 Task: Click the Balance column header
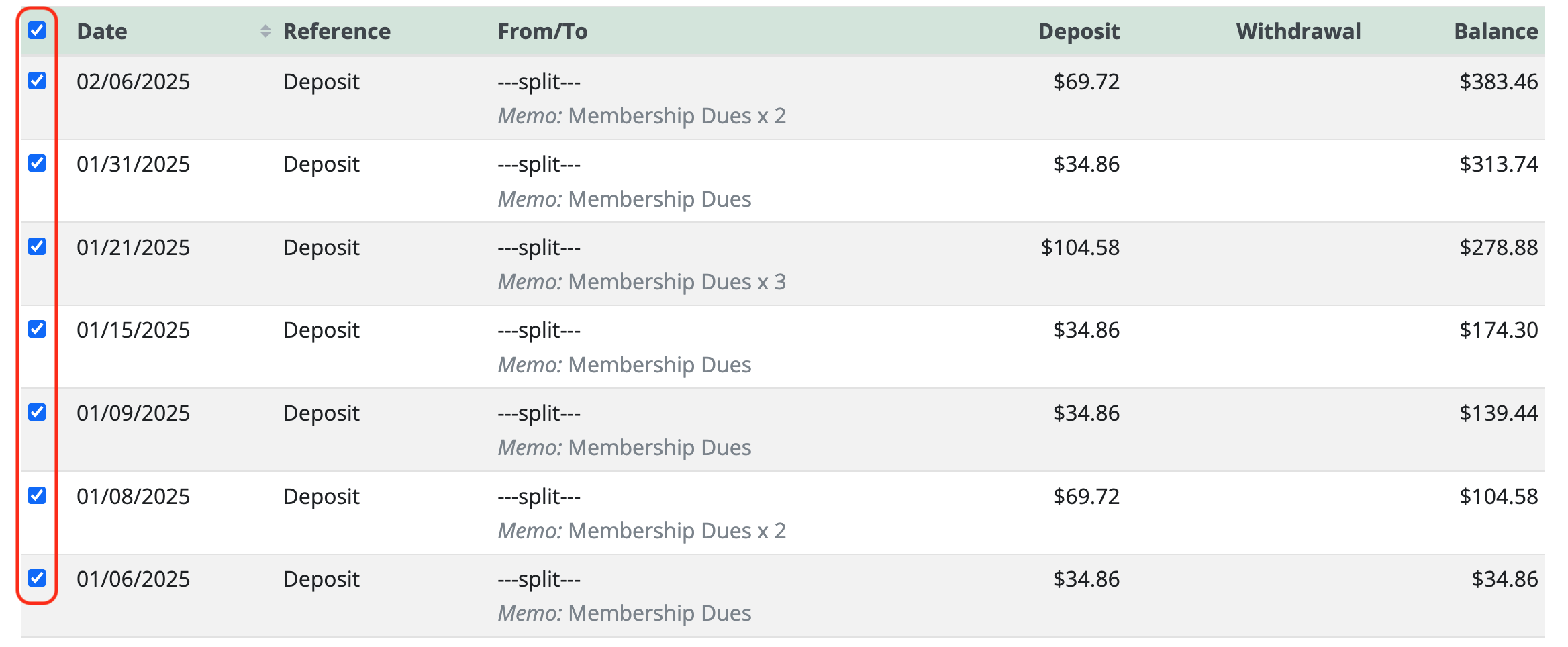pos(1496,32)
